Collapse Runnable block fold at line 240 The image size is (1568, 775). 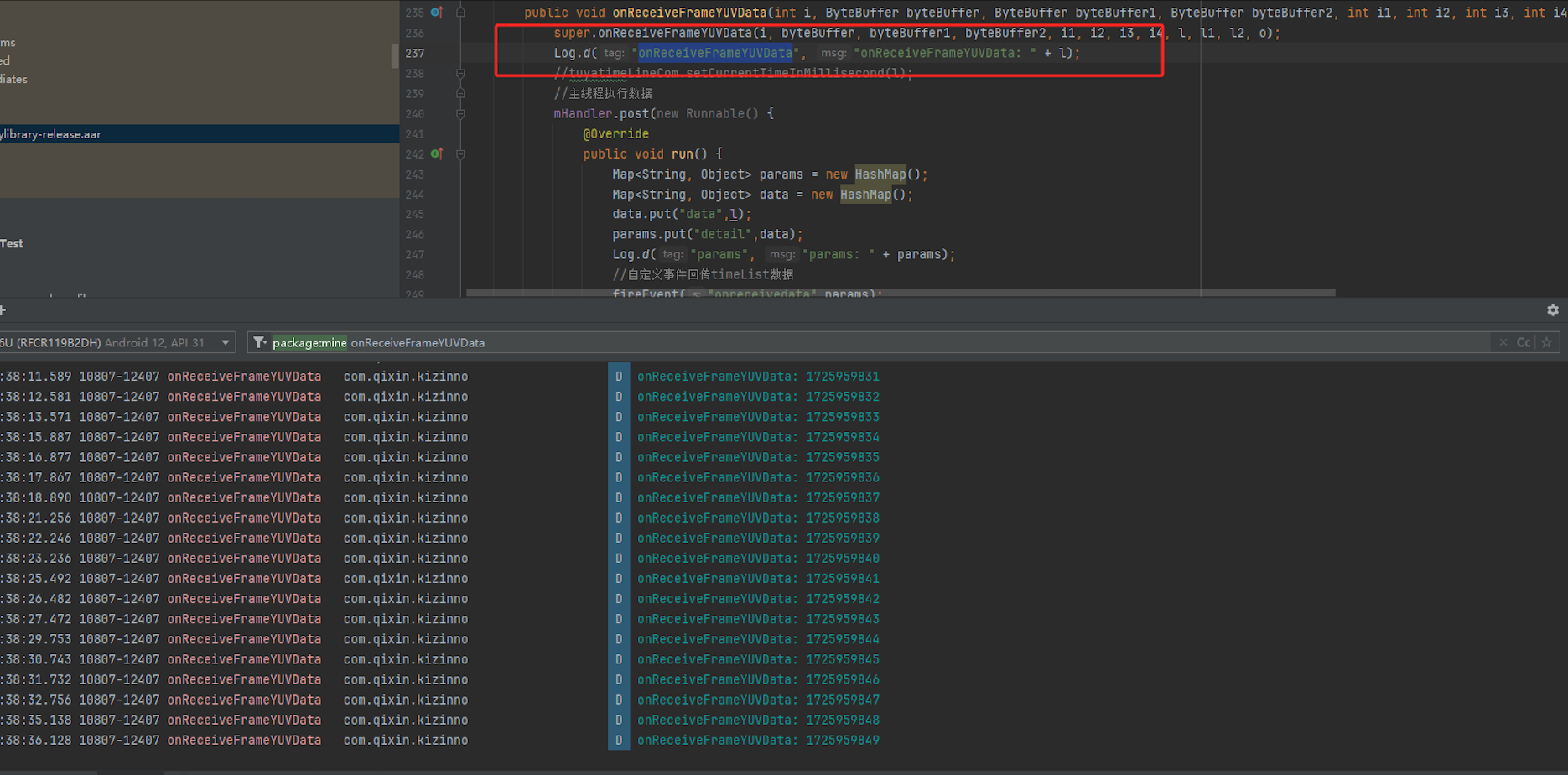point(460,114)
